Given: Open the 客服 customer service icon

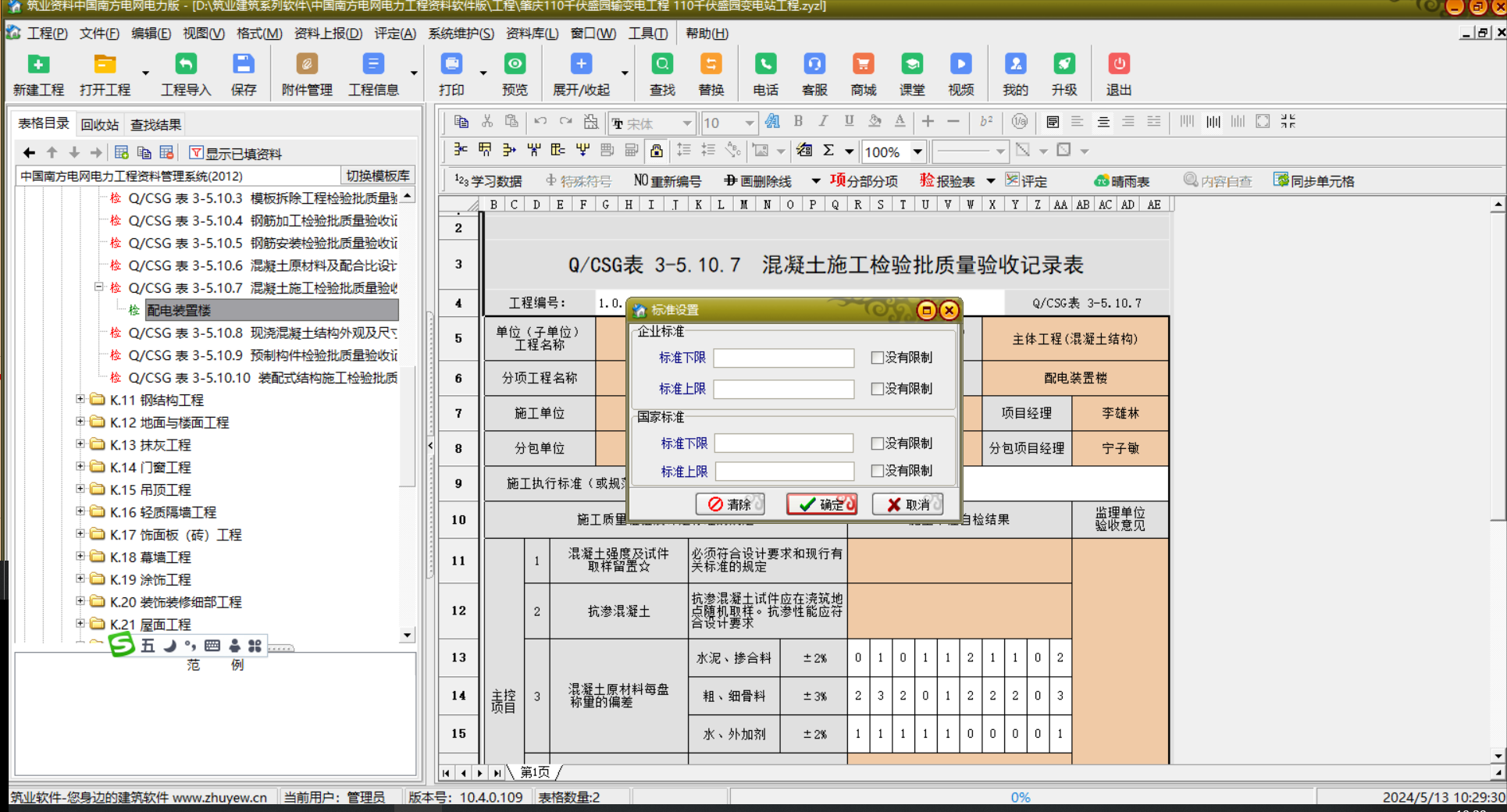Looking at the screenshot, I should 814,65.
